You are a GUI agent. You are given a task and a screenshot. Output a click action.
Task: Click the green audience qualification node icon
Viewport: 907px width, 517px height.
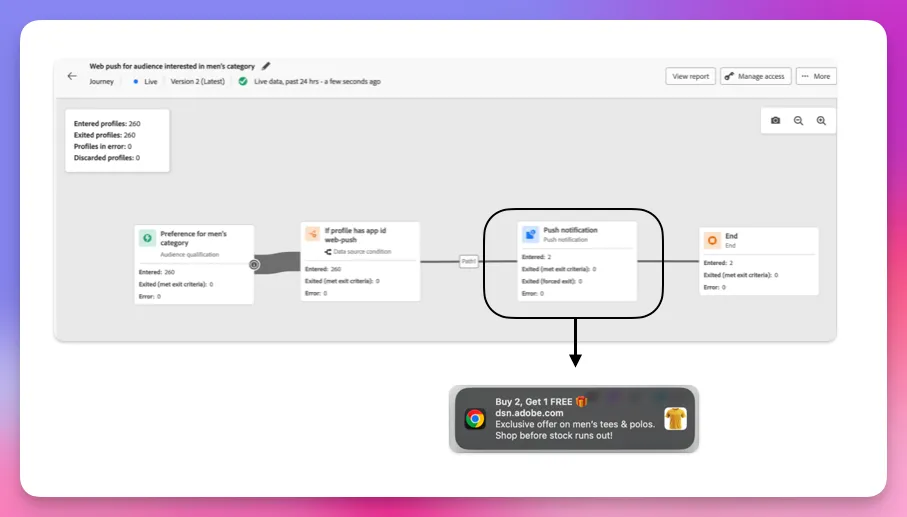point(148,238)
